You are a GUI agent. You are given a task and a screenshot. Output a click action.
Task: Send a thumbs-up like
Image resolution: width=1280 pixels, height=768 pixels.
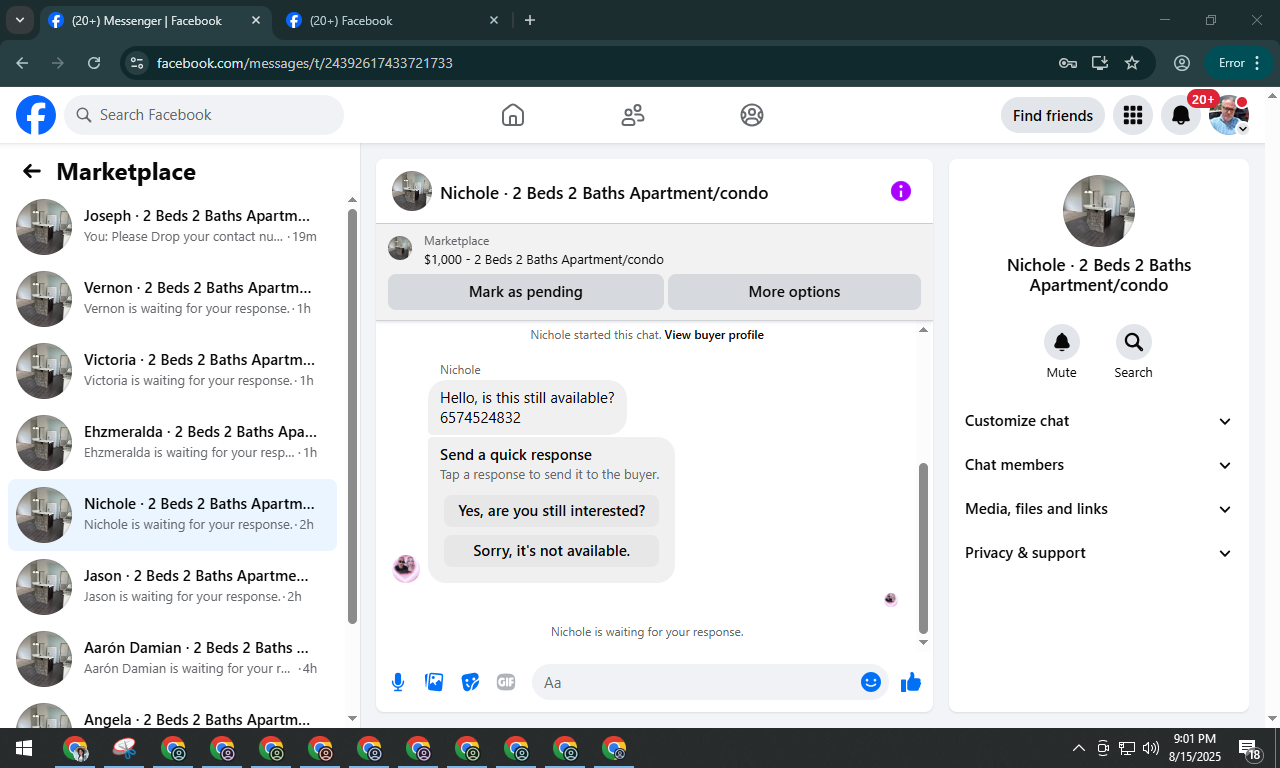(x=911, y=682)
